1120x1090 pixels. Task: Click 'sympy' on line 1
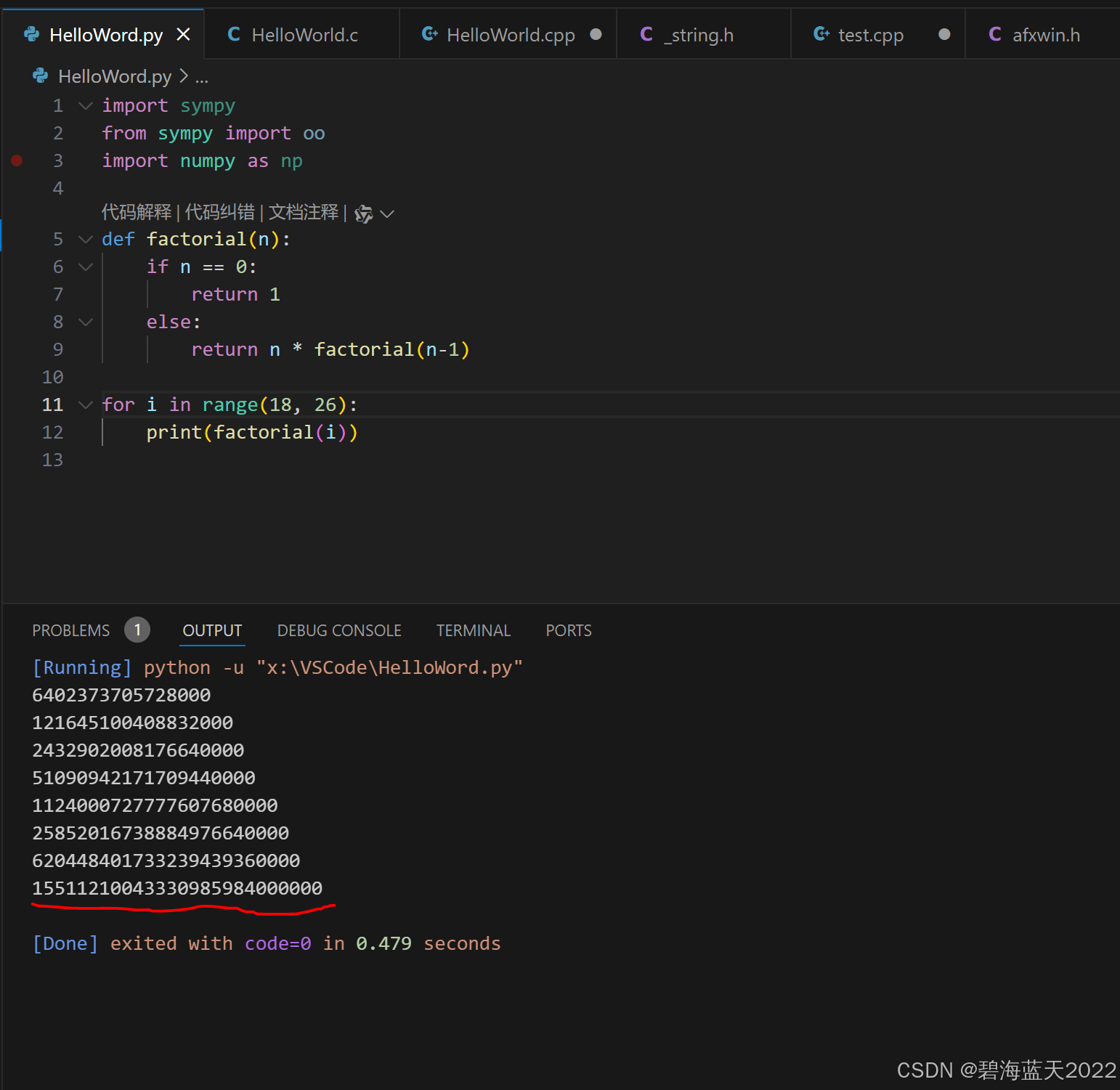pyautogui.click(x=208, y=105)
